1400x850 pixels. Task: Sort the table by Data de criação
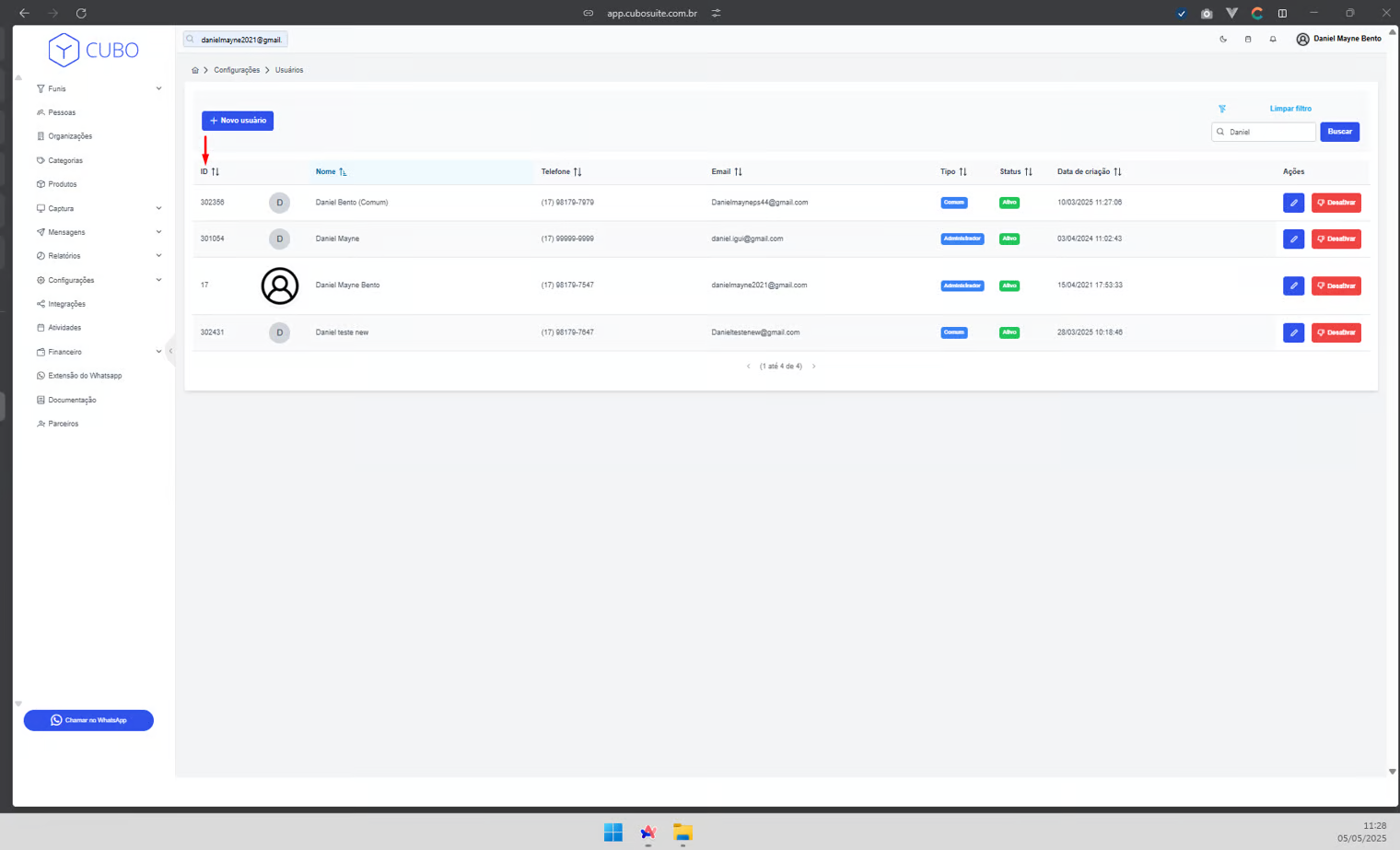1089,172
